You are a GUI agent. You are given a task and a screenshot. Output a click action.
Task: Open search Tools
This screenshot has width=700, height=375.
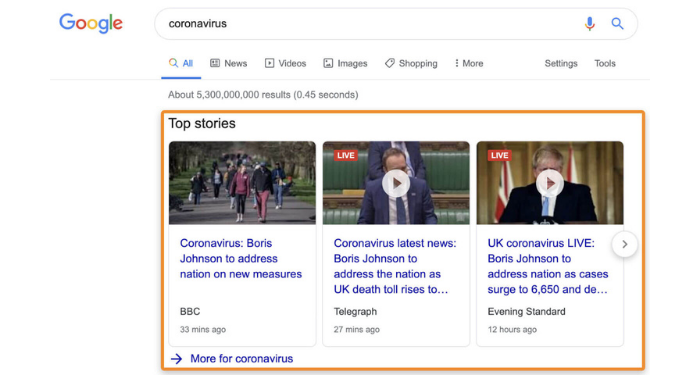click(605, 63)
